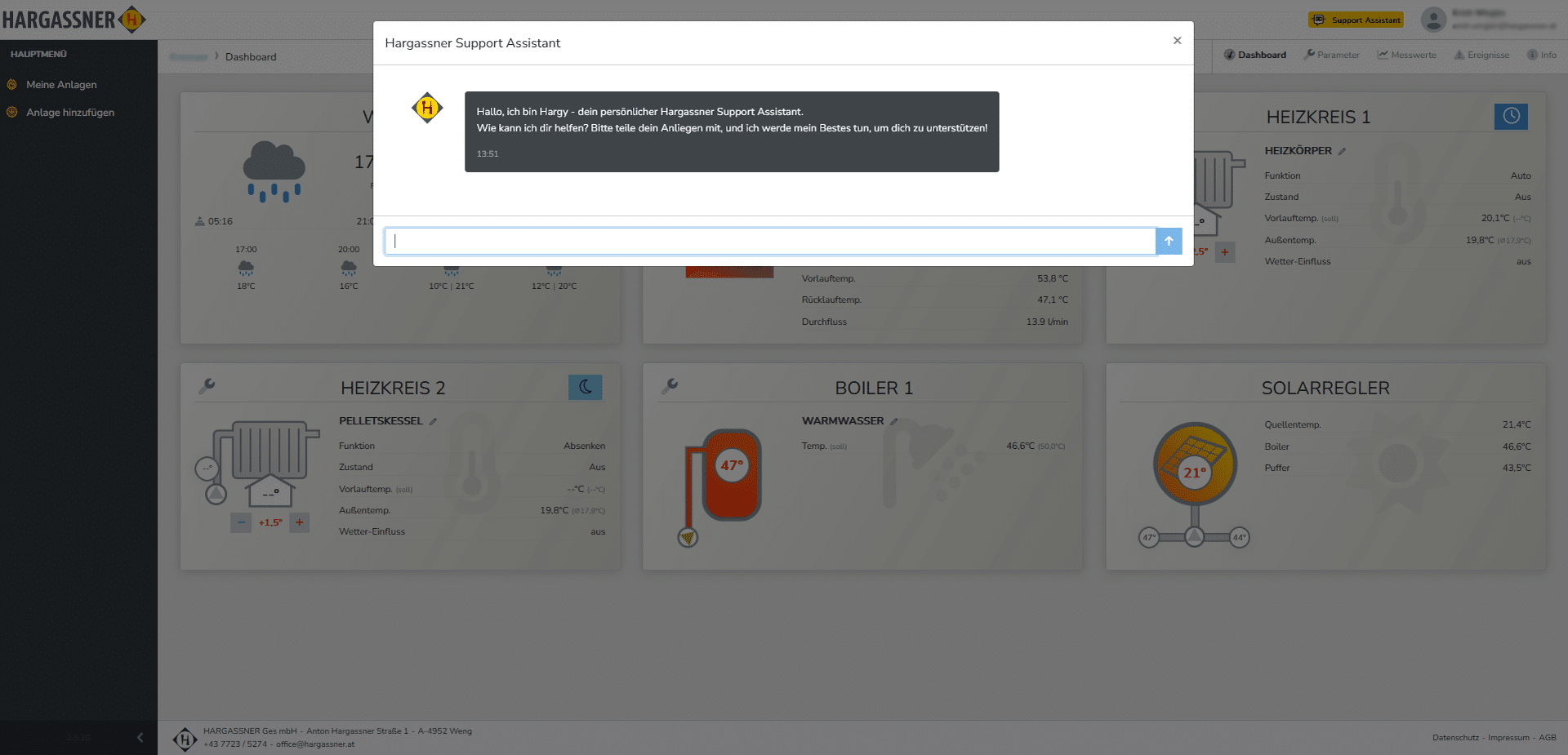
Task: Open Boiler 1 wrench settings
Action: pyautogui.click(x=670, y=386)
